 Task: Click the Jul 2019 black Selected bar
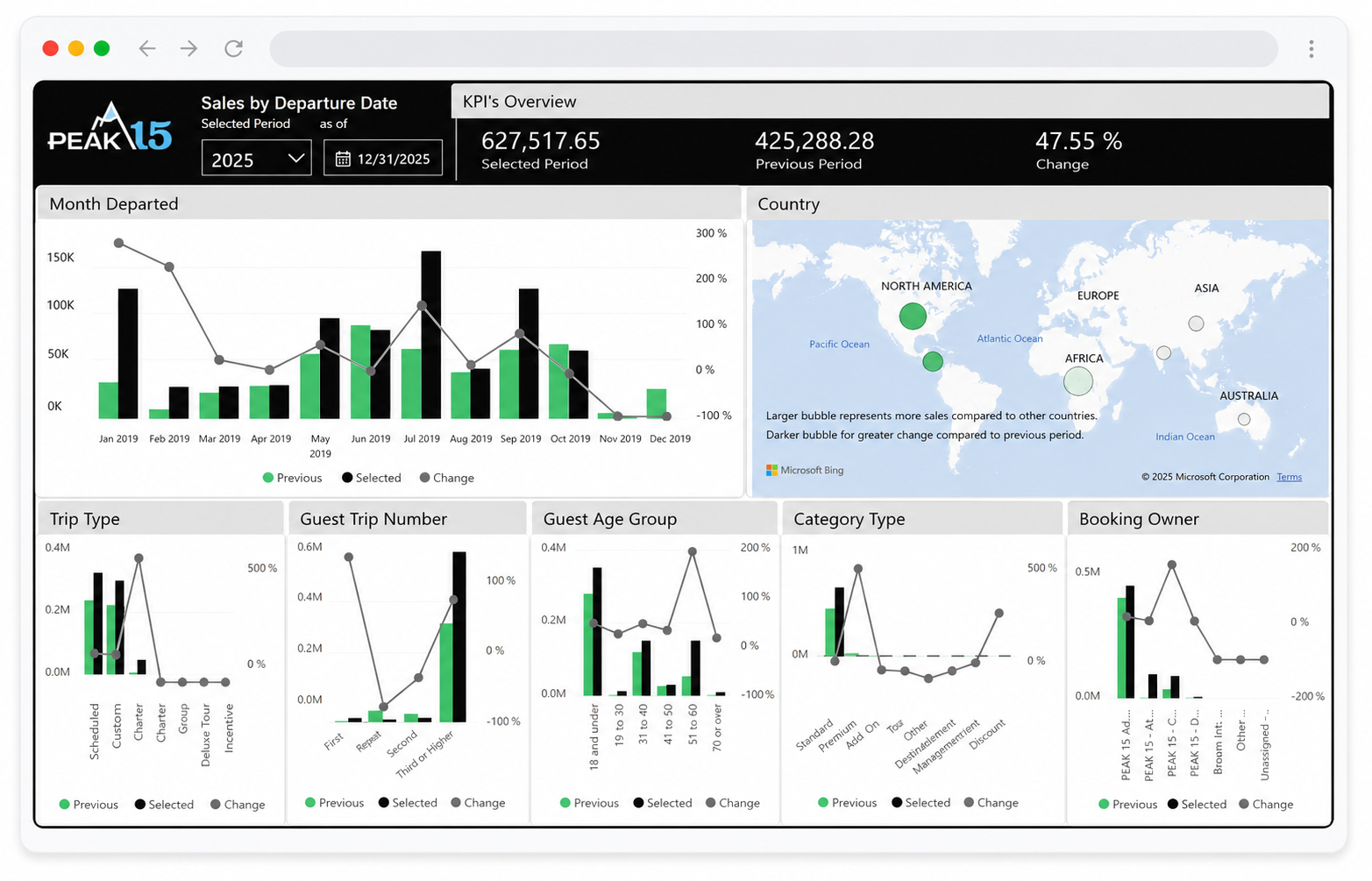click(431, 335)
